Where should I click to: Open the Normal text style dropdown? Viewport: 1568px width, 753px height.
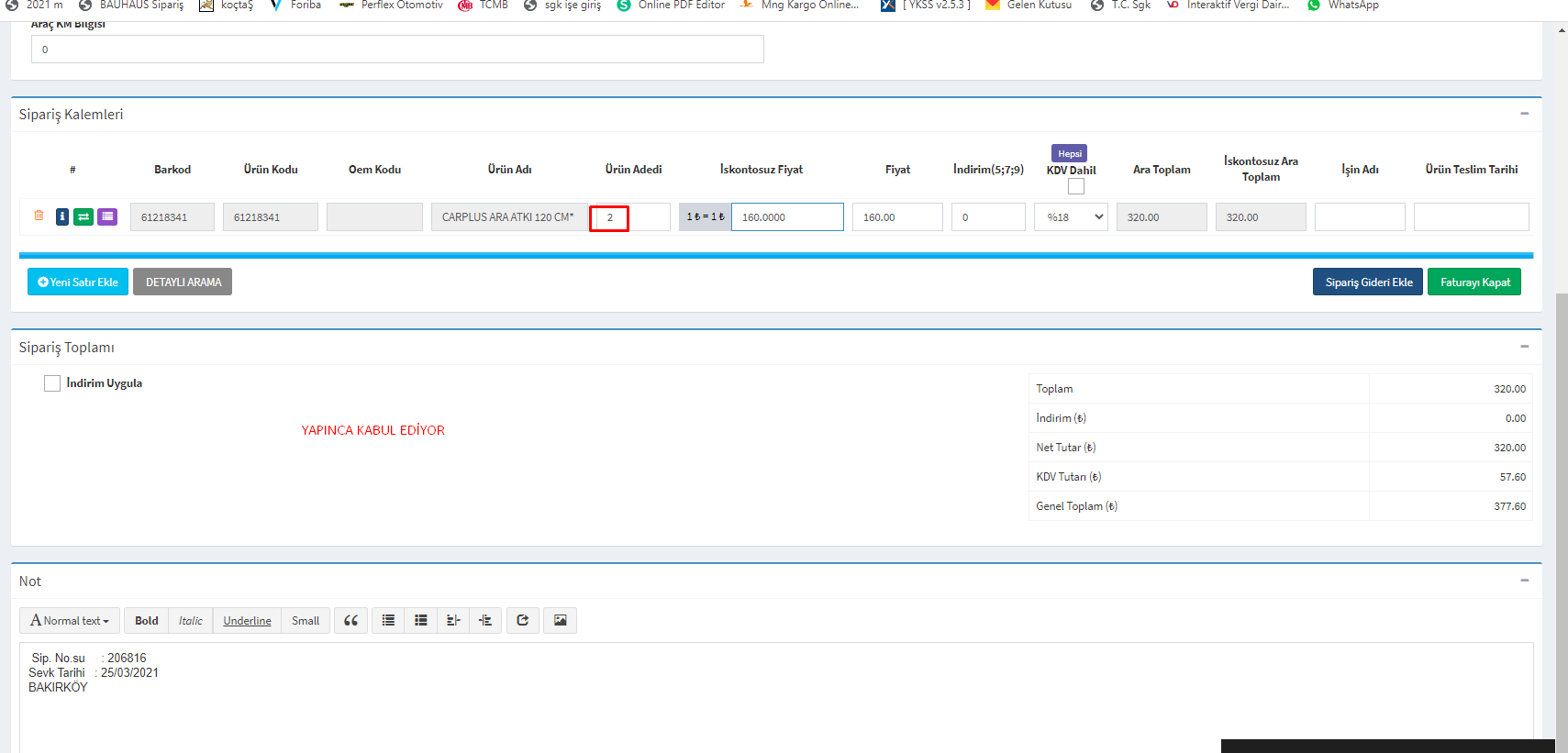(x=71, y=621)
